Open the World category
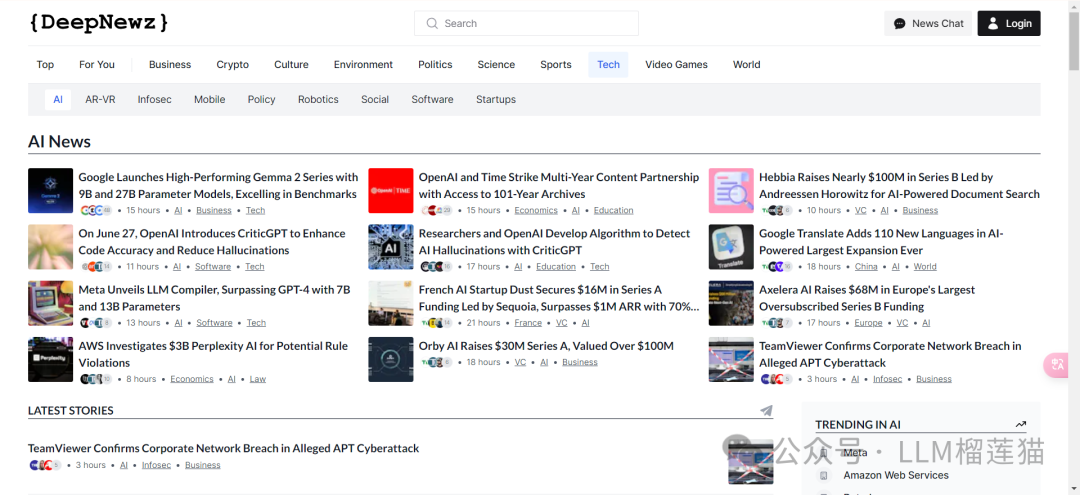This screenshot has width=1080, height=495. 747,65
